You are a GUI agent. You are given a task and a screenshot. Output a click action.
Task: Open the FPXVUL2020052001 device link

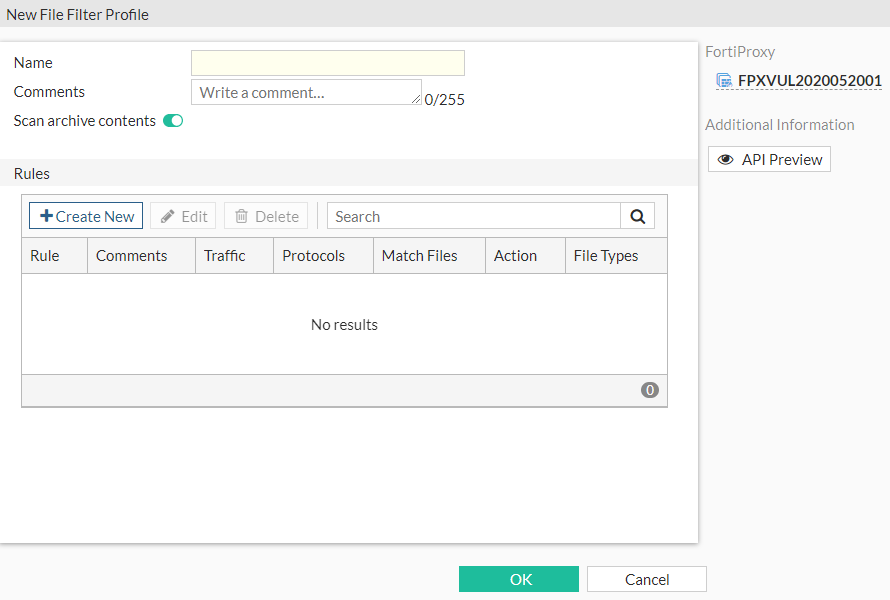(799, 80)
